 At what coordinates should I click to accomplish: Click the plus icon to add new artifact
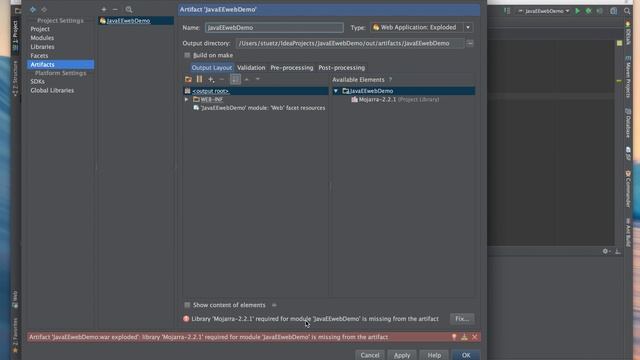pyautogui.click(x=104, y=9)
